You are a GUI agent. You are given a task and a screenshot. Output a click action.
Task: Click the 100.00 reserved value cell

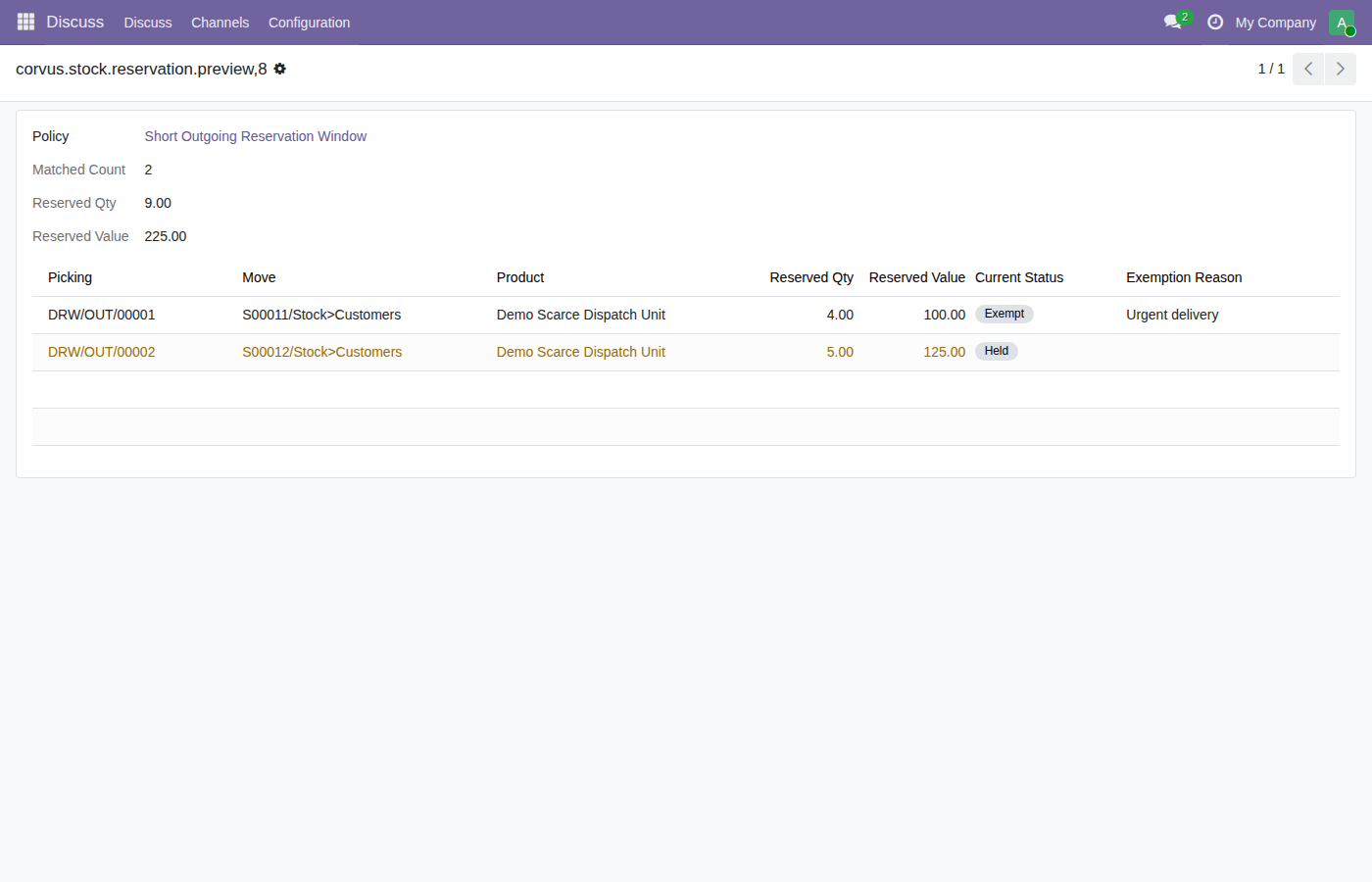tap(945, 315)
